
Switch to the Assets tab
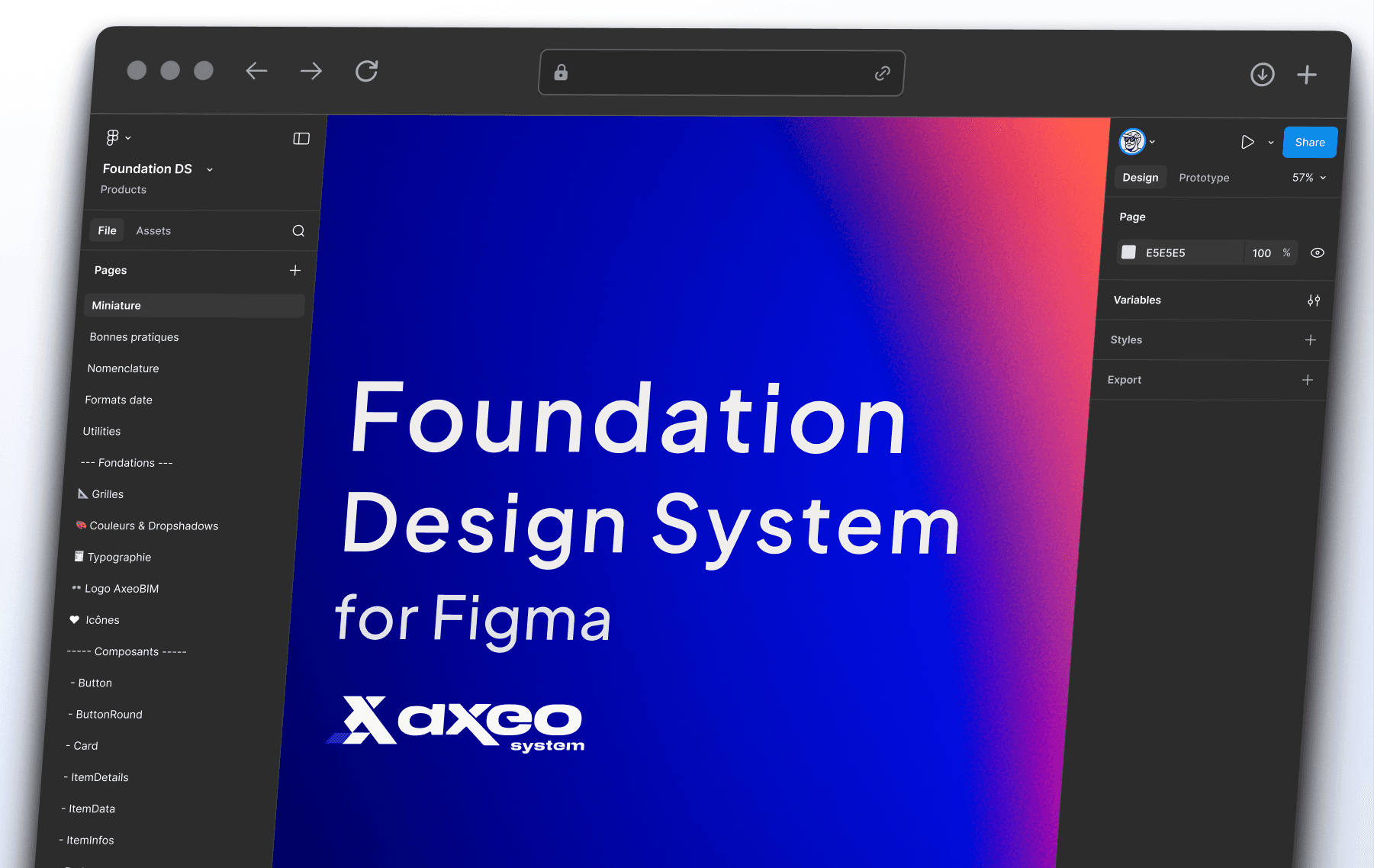(153, 231)
